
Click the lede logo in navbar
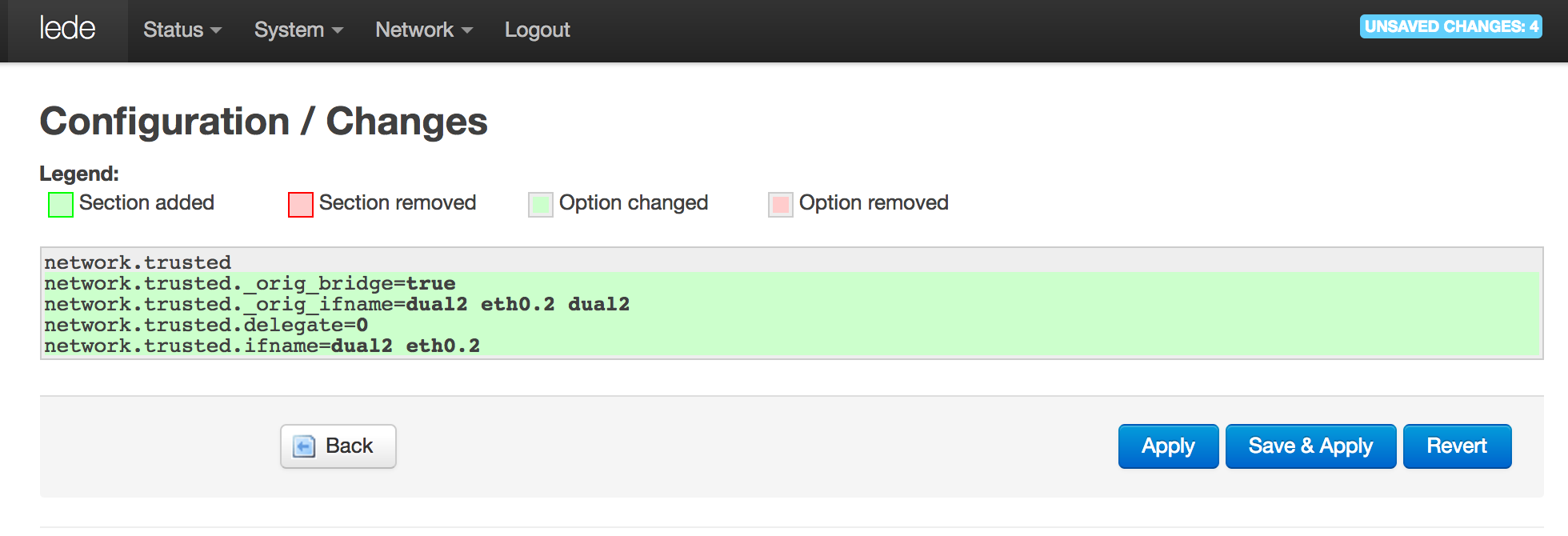tap(67, 29)
